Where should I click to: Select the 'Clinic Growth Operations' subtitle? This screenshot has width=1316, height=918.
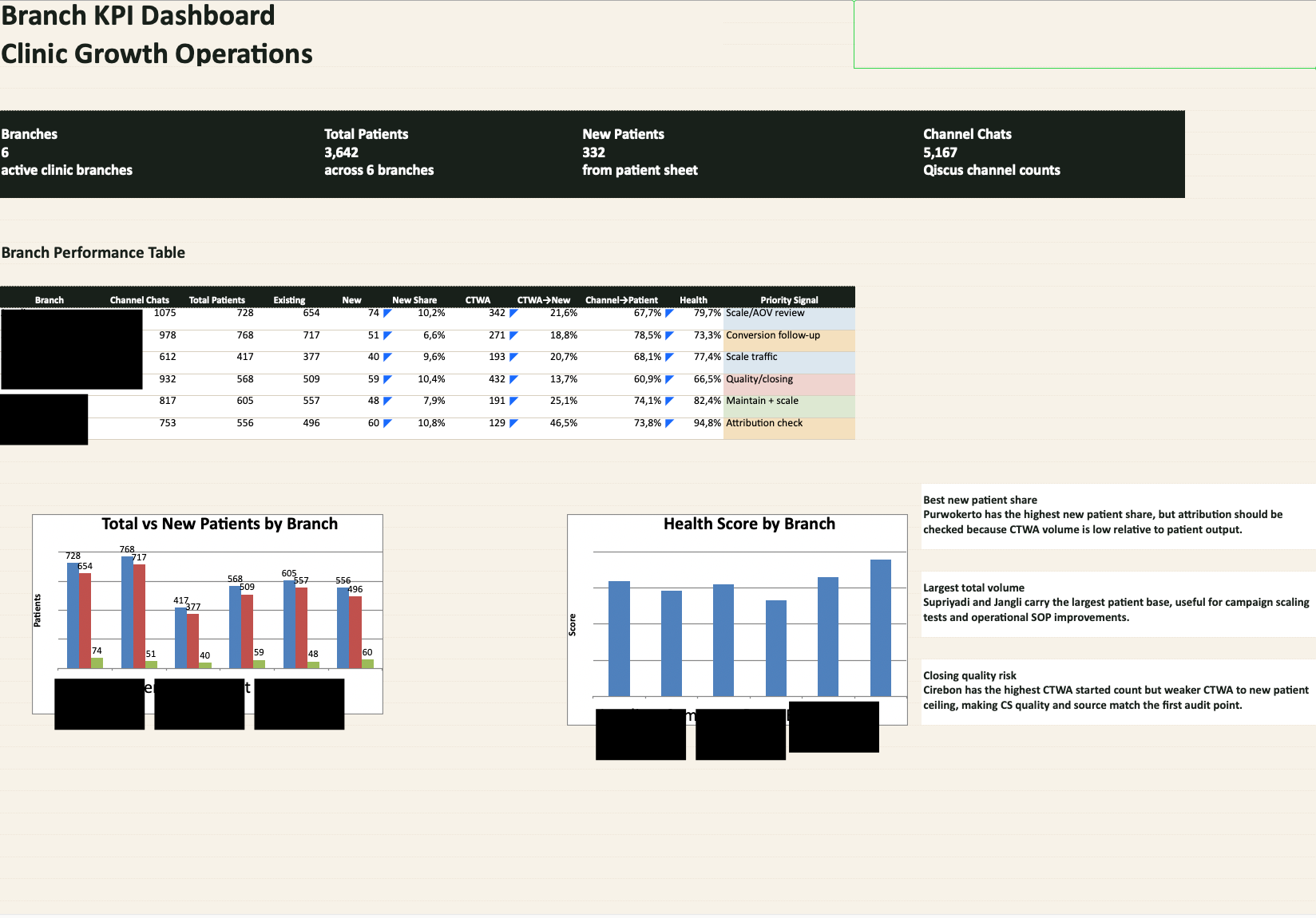(157, 53)
